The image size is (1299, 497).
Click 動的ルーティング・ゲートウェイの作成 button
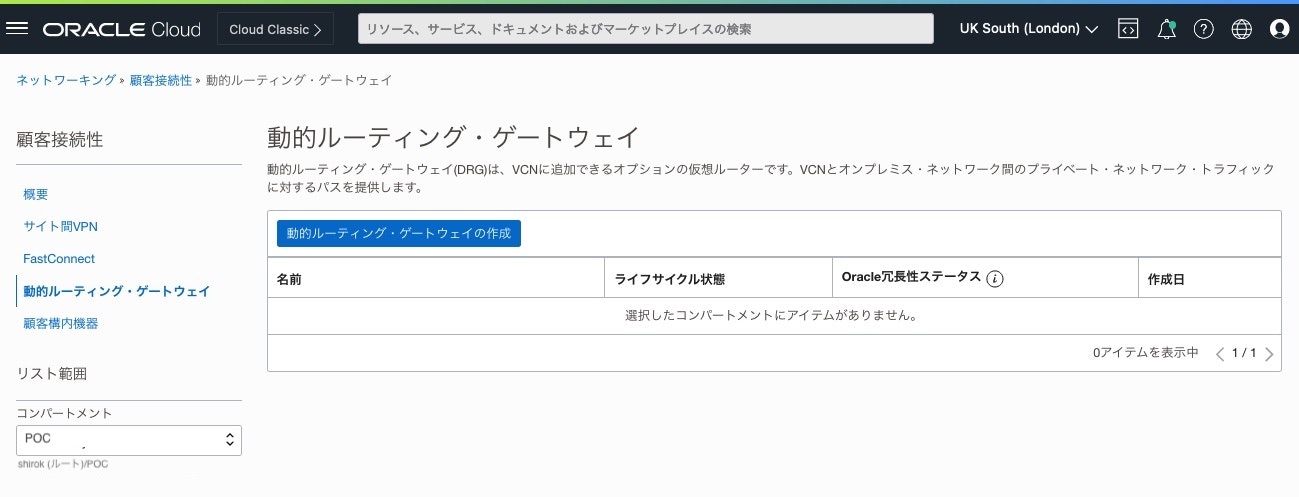coord(399,233)
